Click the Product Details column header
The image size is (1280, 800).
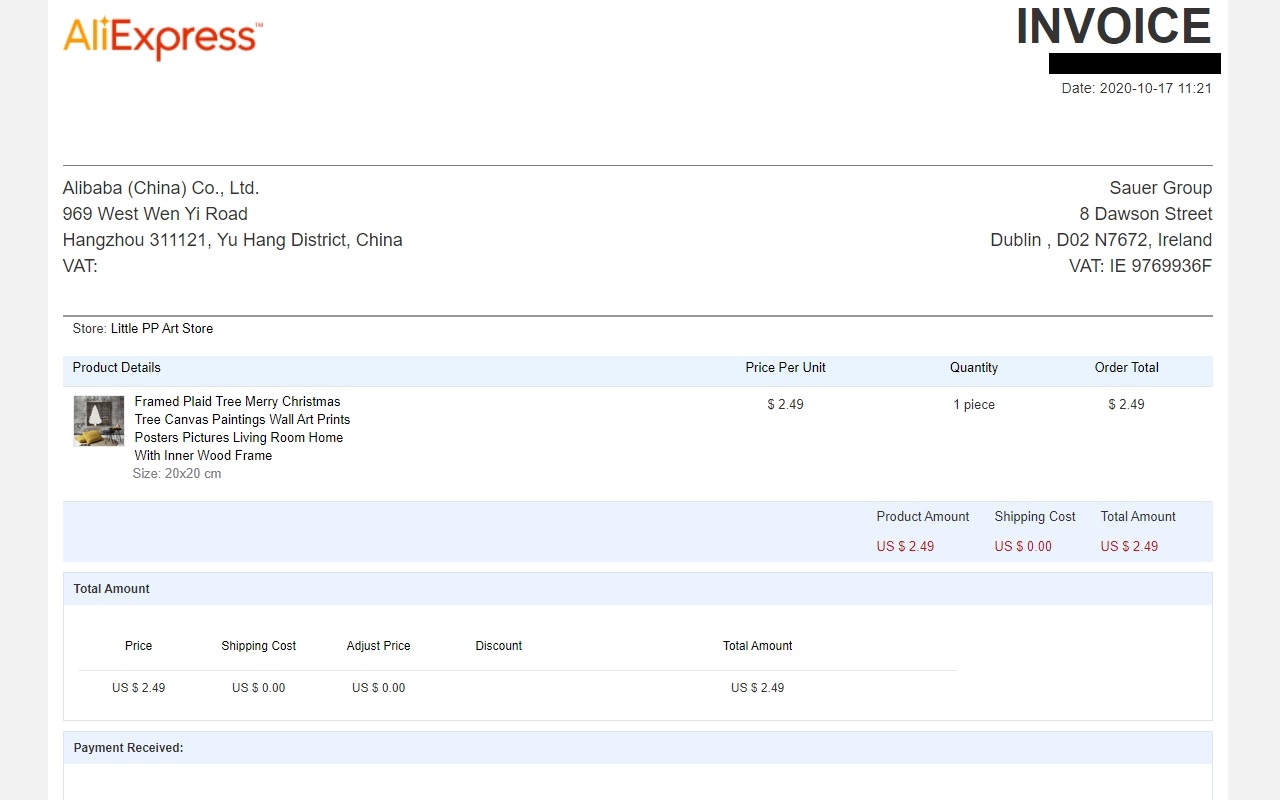tap(116, 367)
